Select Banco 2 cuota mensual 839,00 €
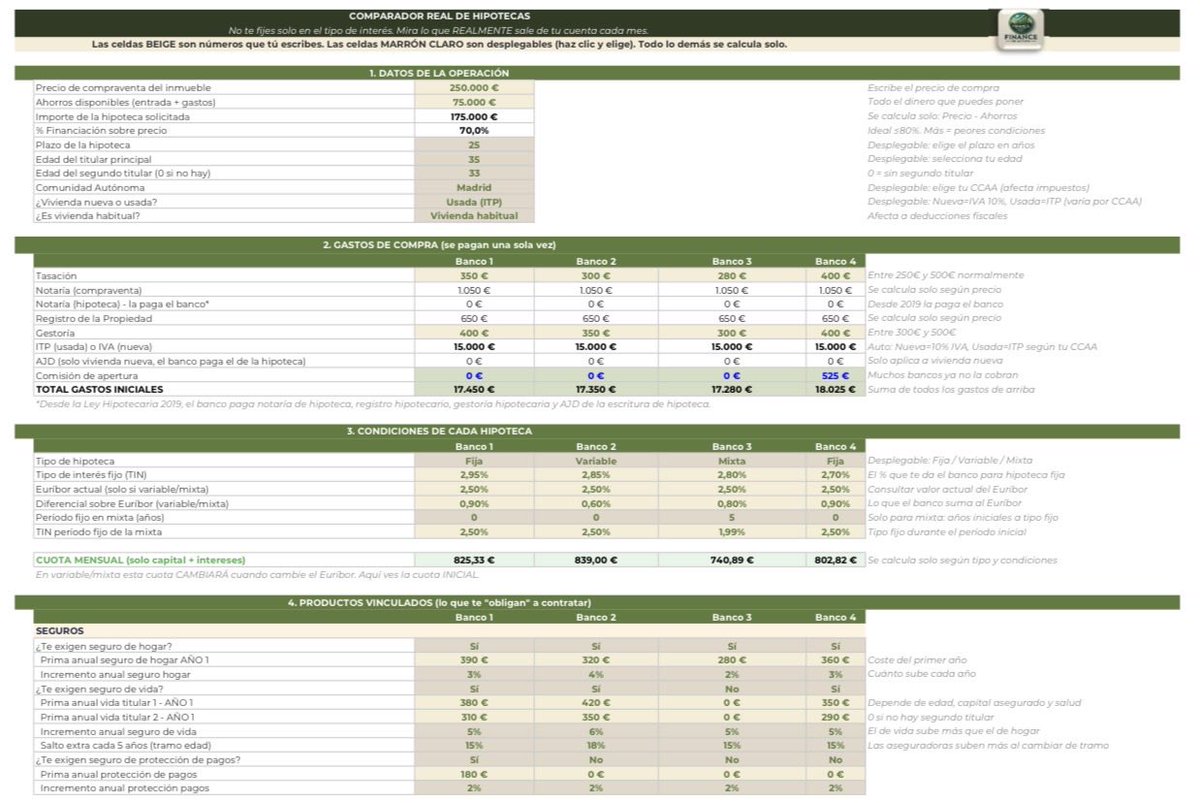Screen dimensions: 1200x803 (x=596, y=560)
